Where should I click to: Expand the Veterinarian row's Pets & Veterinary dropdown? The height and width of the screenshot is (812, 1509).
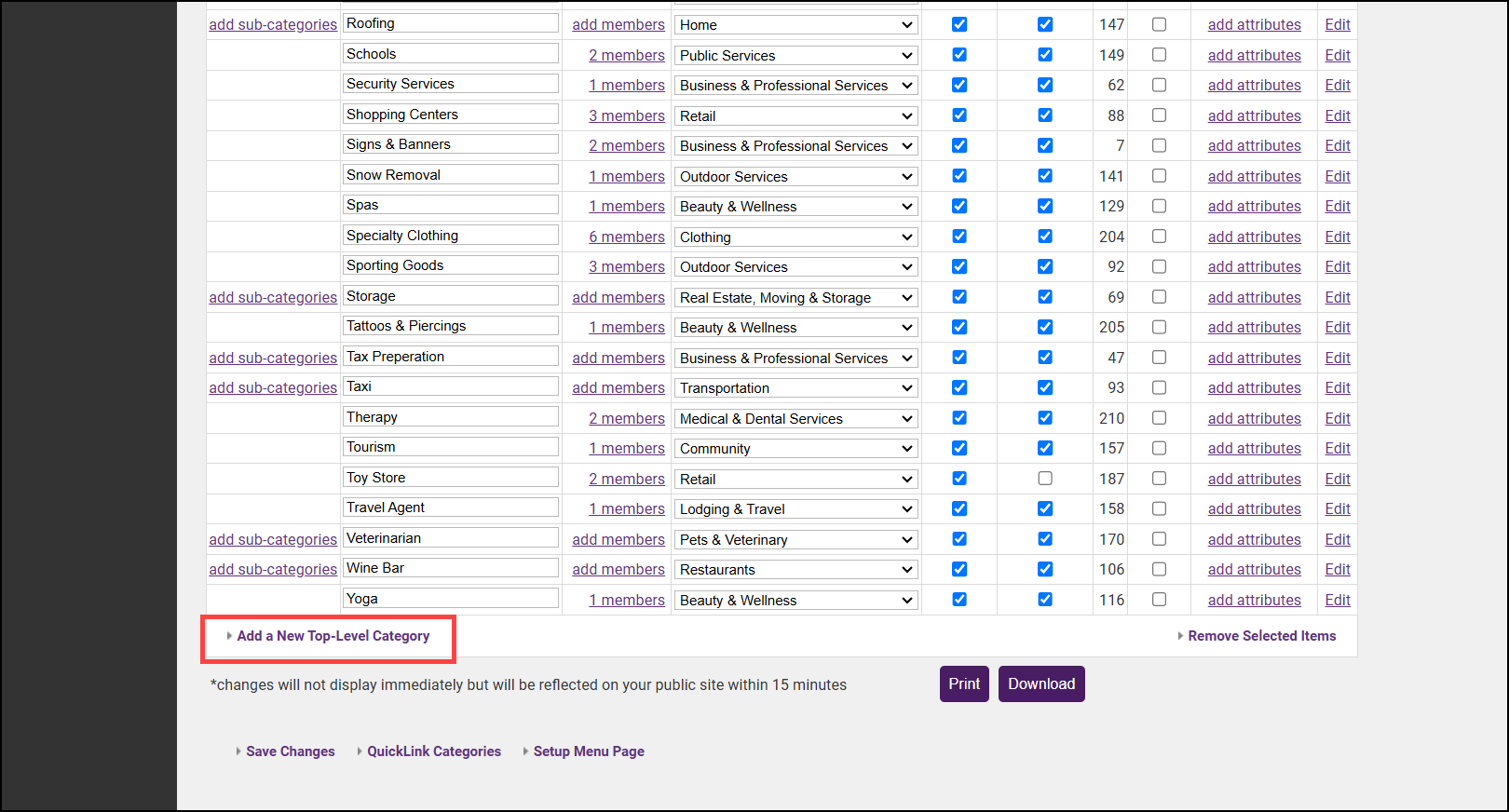pyautogui.click(x=795, y=540)
